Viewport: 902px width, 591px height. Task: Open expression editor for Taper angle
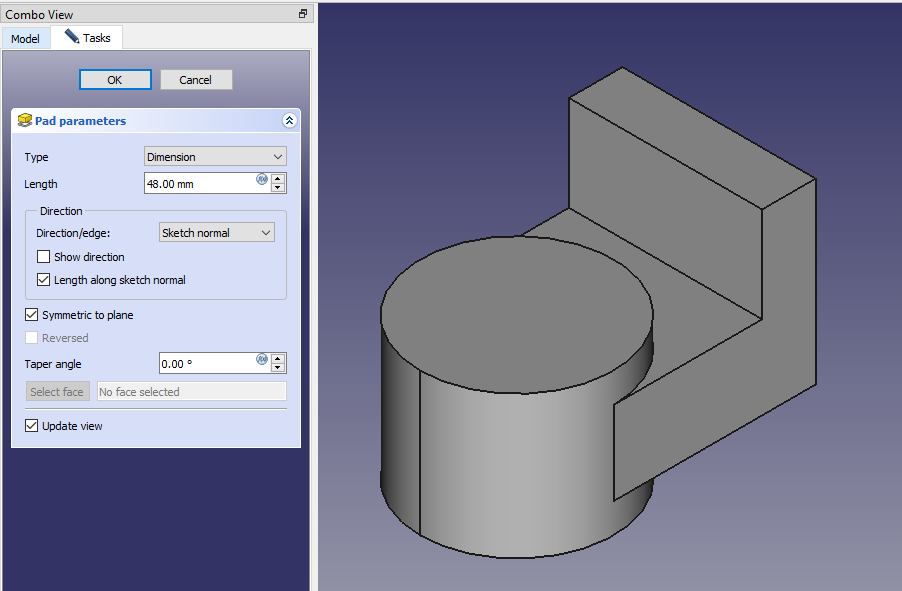point(262,359)
